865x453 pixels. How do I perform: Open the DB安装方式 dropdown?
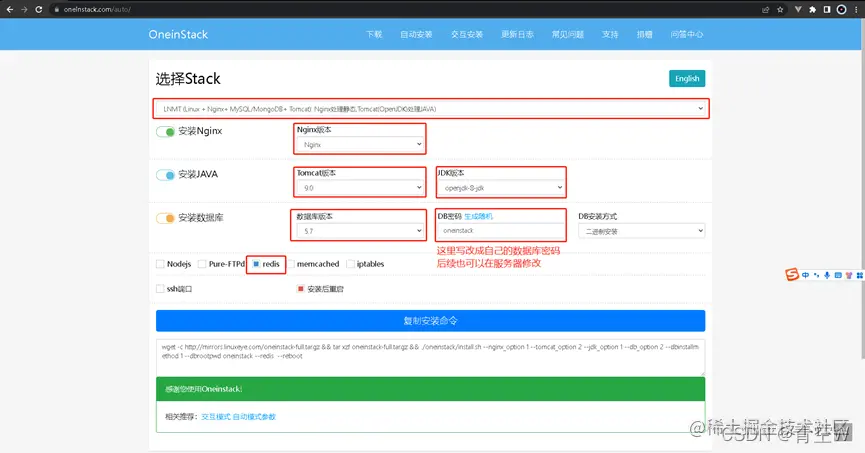pos(642,231)
